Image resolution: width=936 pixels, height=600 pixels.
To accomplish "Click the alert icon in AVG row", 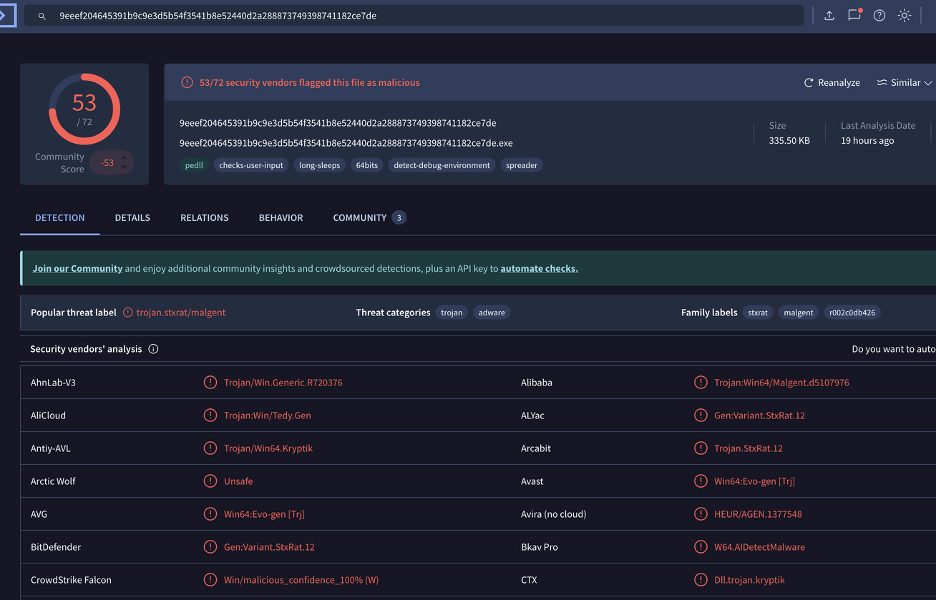I will pos(210,513).
